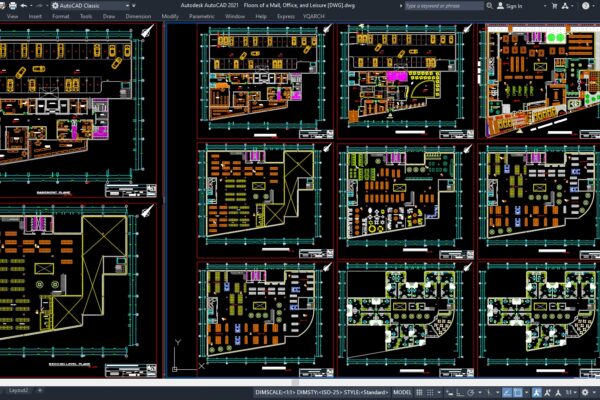Click the Plot printer icon
The width and height of the screenshot is (600, 400).
tap(13, 6)
